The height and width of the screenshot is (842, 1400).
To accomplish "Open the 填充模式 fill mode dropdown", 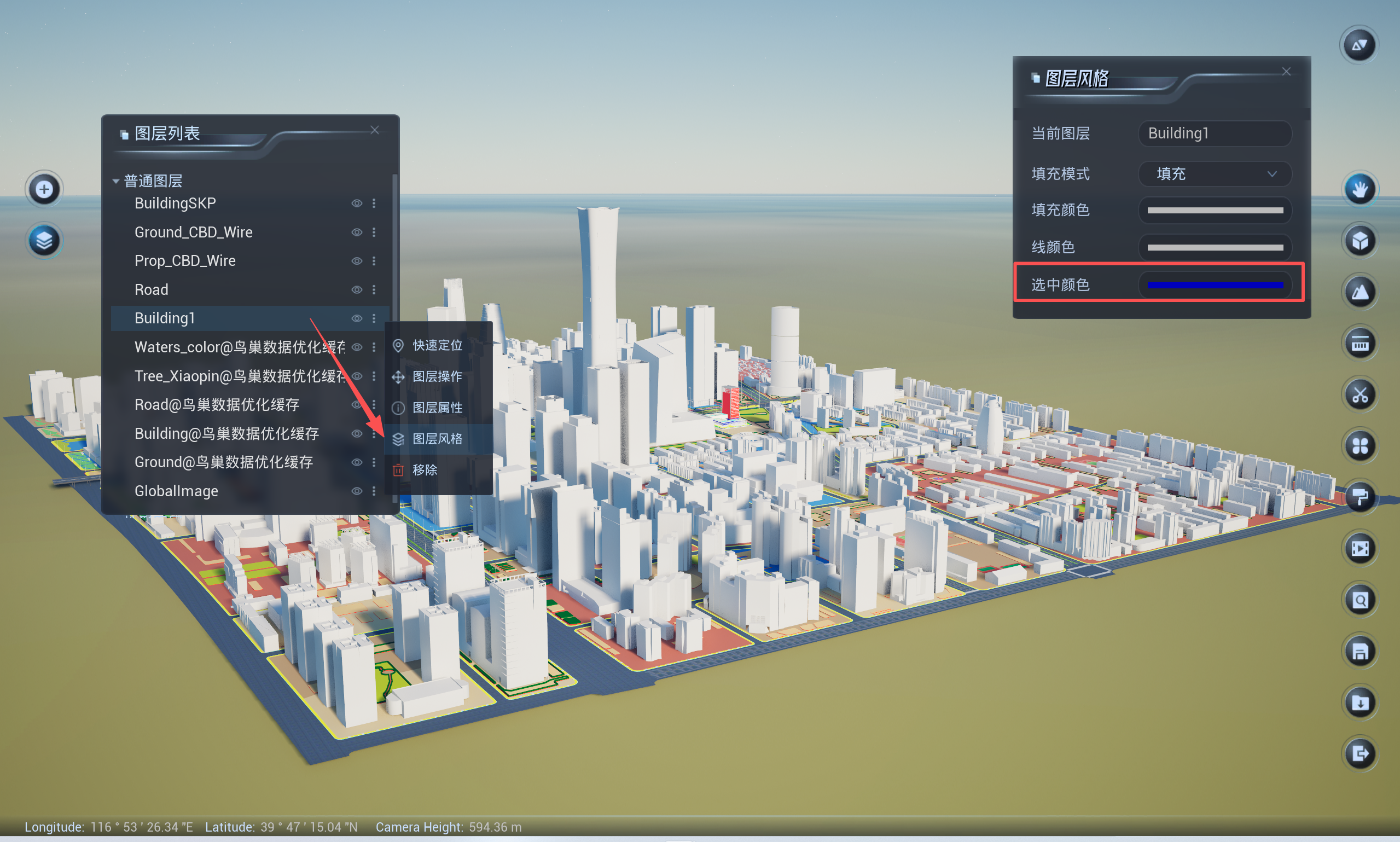I will point(1215,173).
